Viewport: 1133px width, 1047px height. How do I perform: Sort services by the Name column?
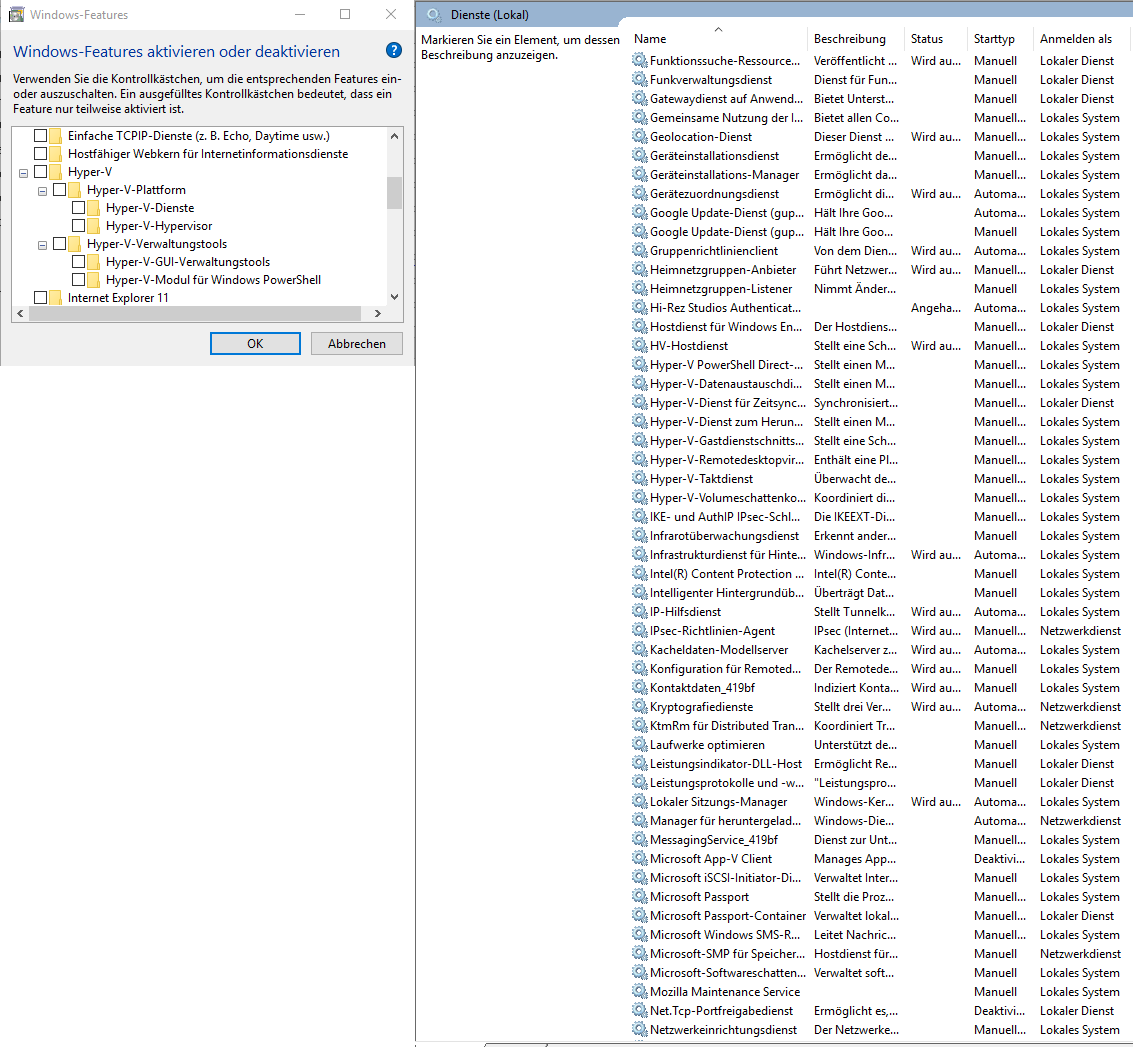(x=716, y=38)
